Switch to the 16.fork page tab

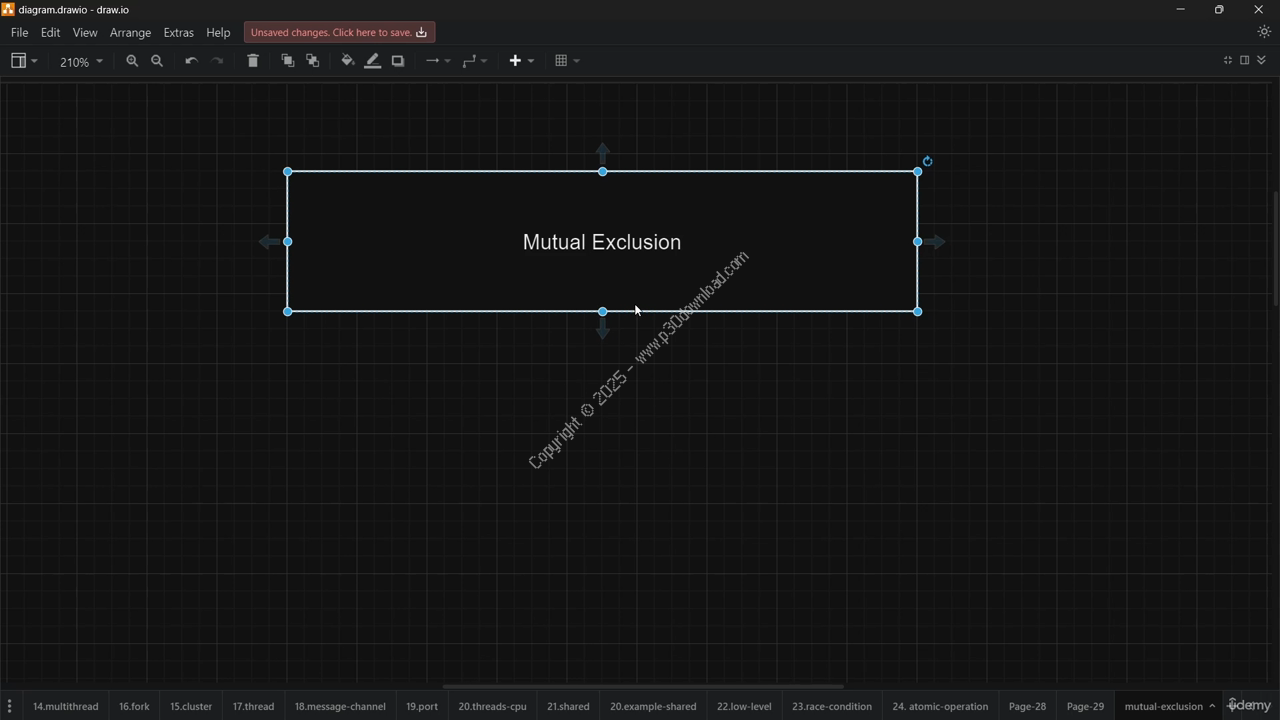[134, 706]
